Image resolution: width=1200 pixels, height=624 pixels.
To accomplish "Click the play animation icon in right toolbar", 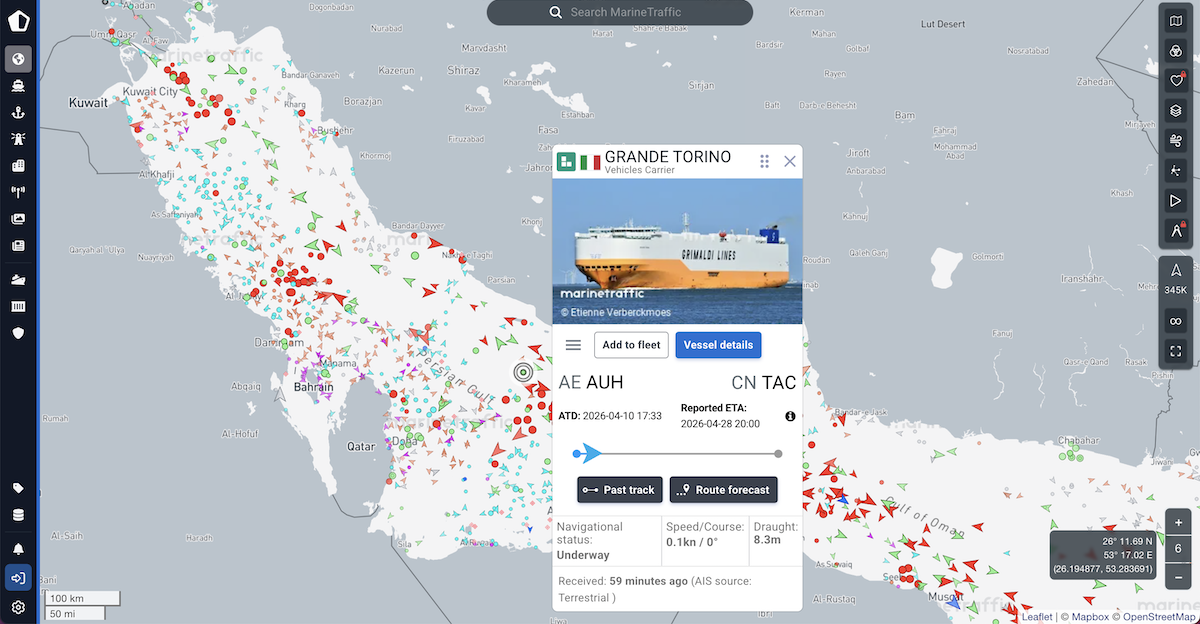I will 1175,201.
